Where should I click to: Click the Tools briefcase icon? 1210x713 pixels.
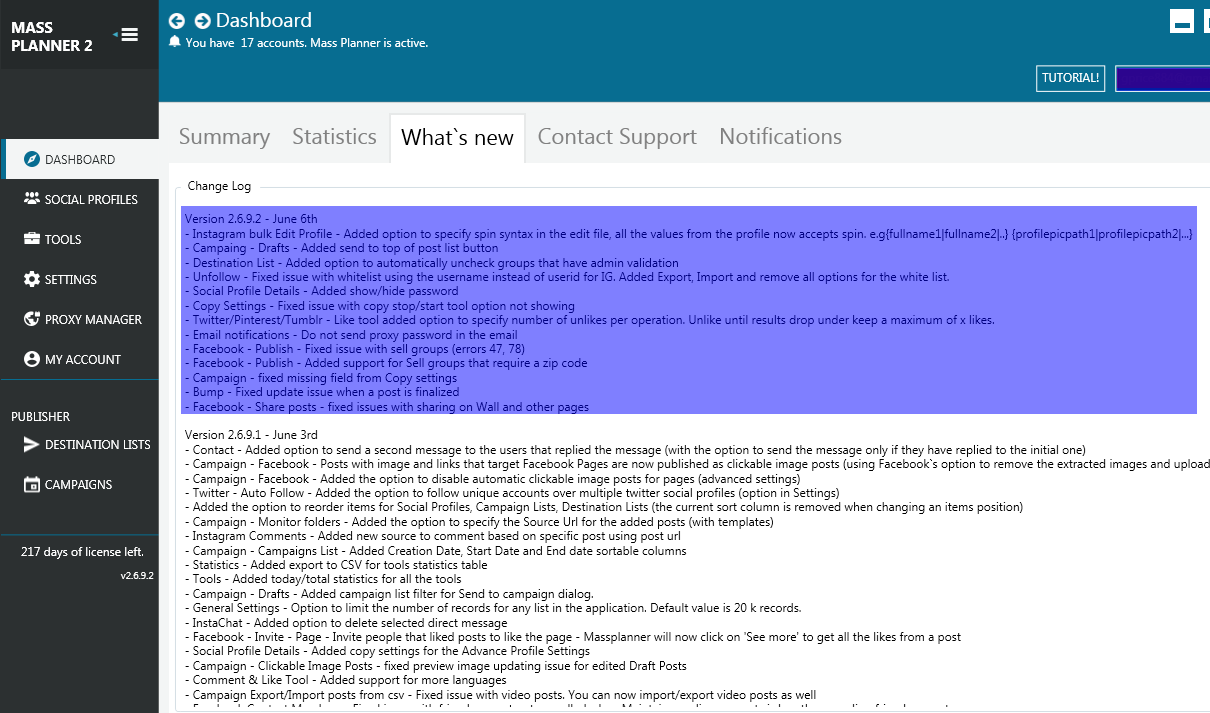point(32,239)
